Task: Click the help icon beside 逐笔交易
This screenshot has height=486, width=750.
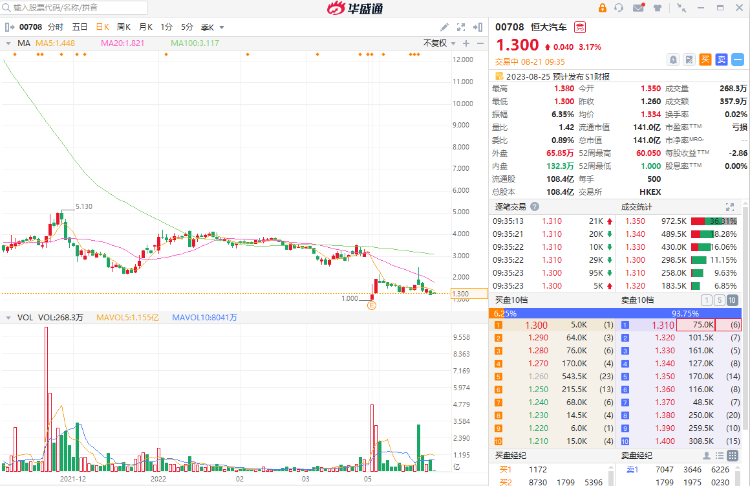Action: pos(535,207)
